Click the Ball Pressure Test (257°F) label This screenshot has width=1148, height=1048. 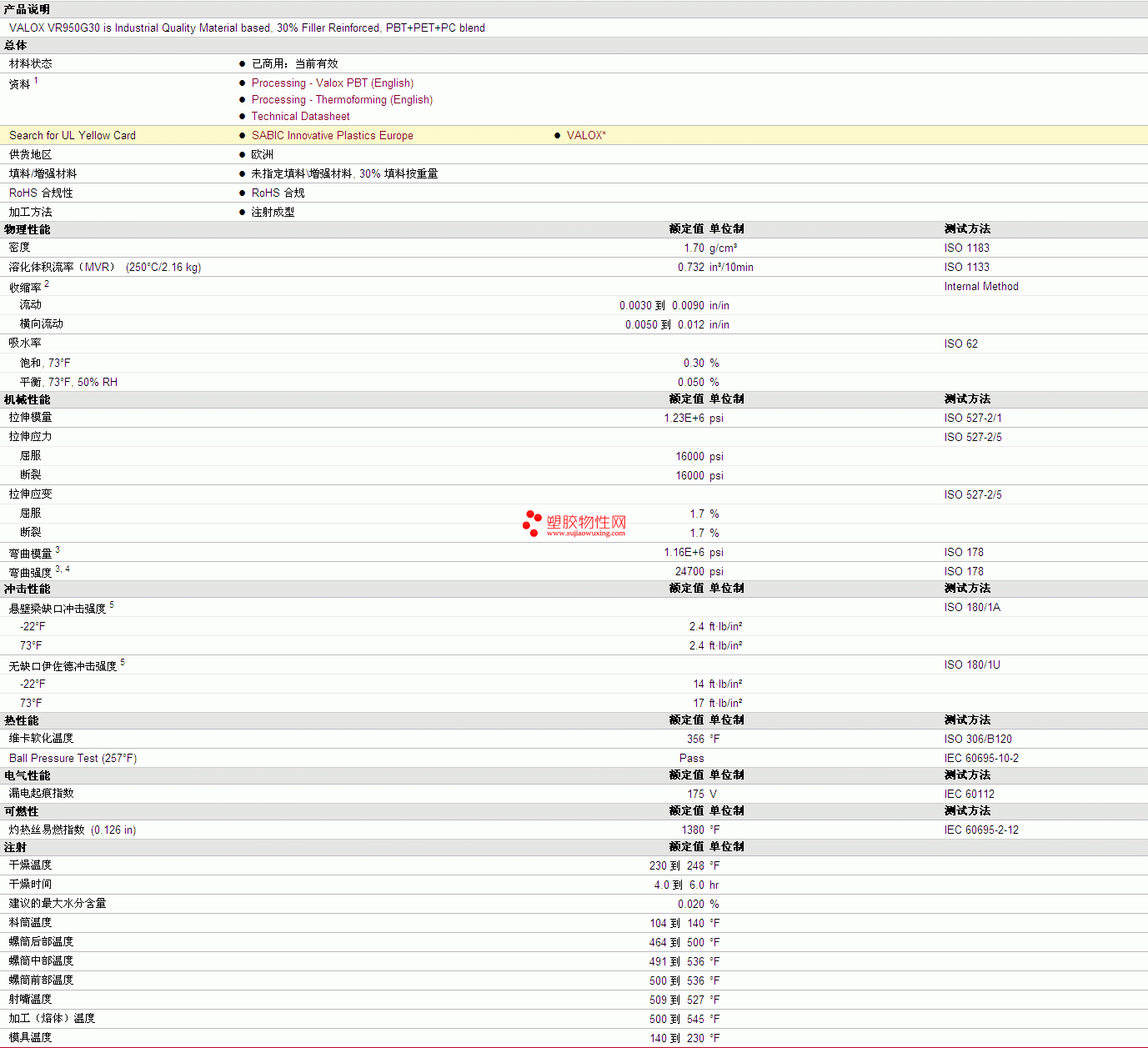73,759
